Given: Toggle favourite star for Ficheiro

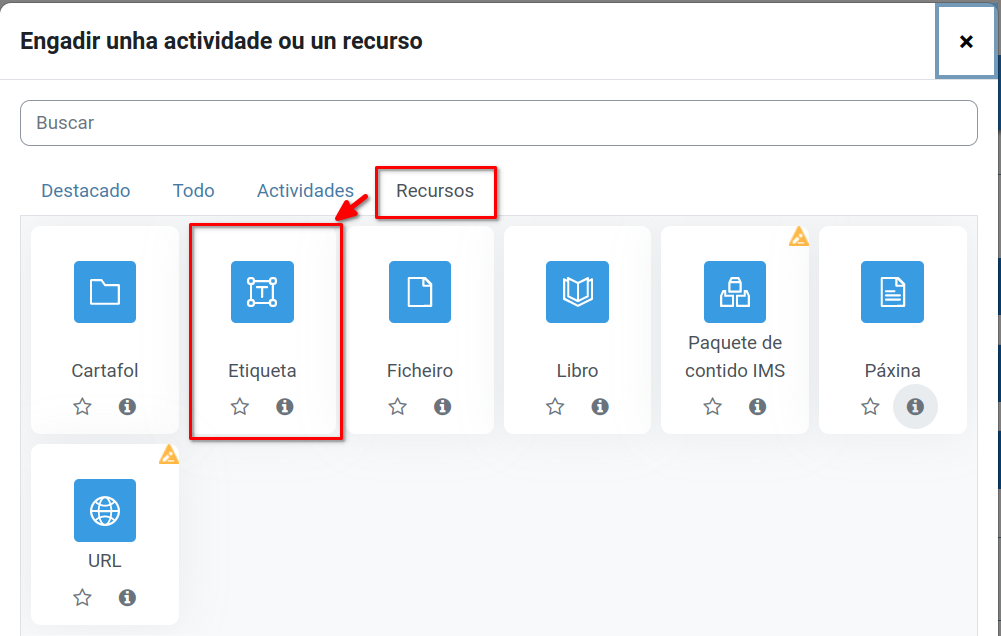Looking at the screenshot, I should tap(398, 407).
